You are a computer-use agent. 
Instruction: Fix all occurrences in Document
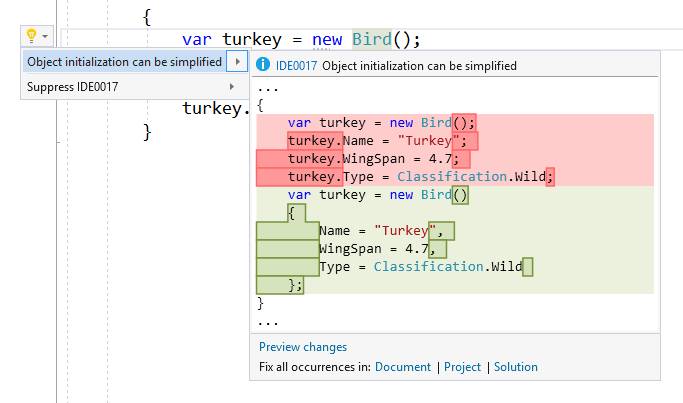[x=402, y=367]
